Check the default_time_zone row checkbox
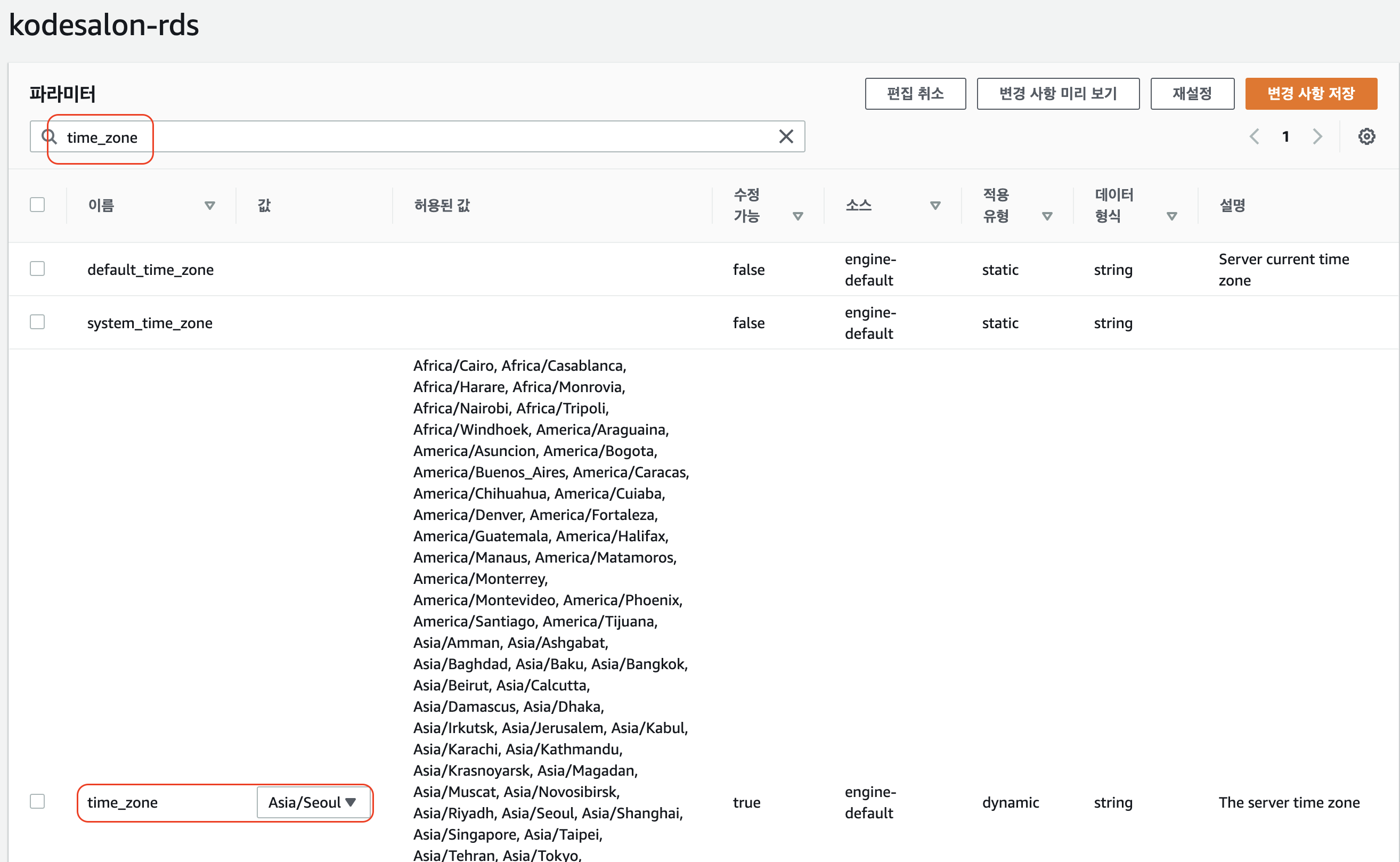This screenshot has height=862, width=1400. (x=38, y=269)
